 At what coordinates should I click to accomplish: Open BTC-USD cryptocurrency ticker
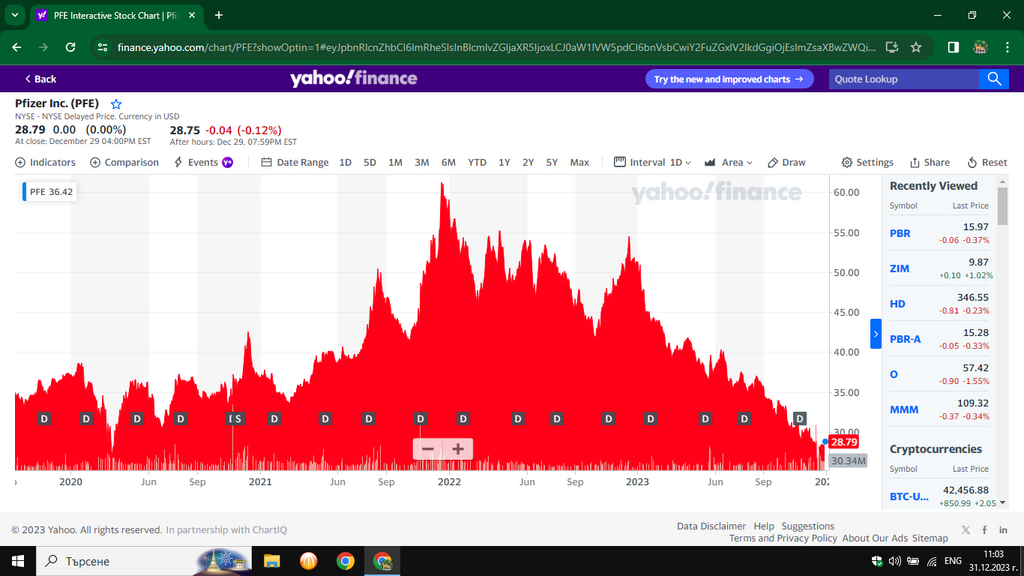point(909,496)
